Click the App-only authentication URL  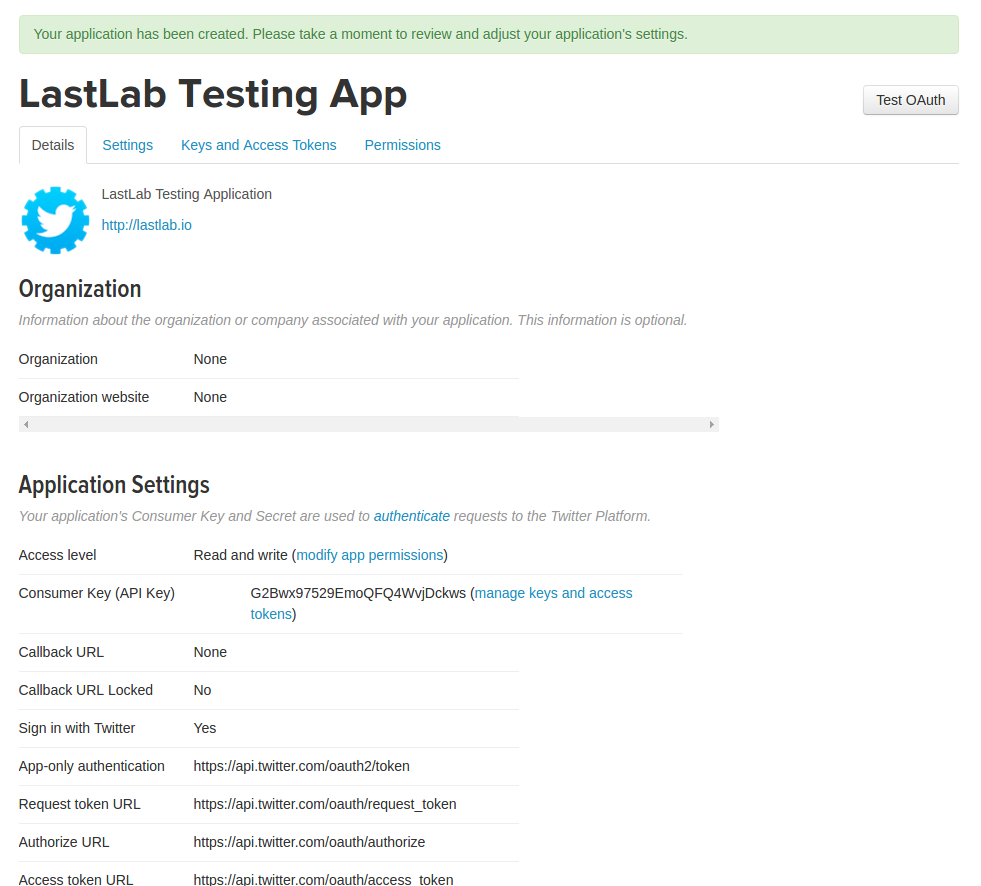point(301,766)
